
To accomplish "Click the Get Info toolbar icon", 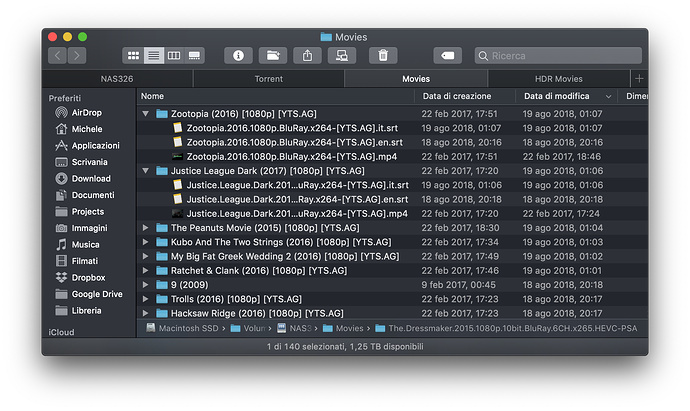I will point(239,55).
